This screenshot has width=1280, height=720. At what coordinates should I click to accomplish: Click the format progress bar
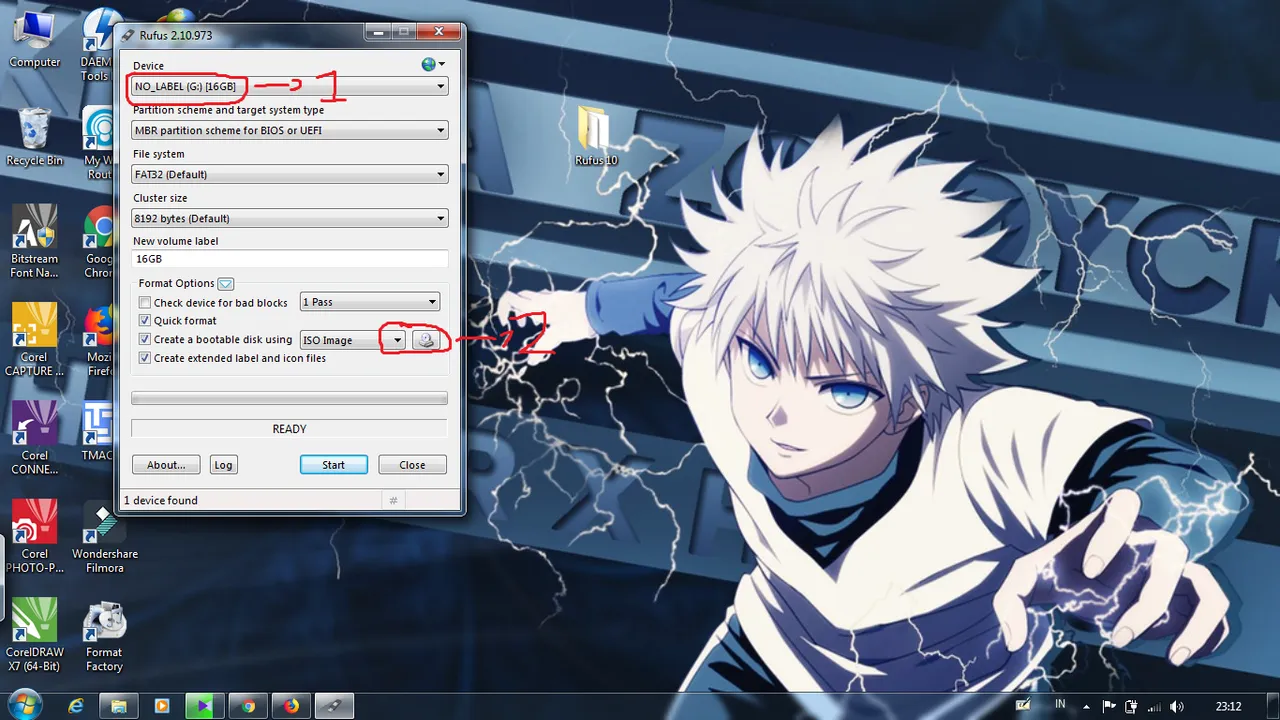(x=290, y=398)
